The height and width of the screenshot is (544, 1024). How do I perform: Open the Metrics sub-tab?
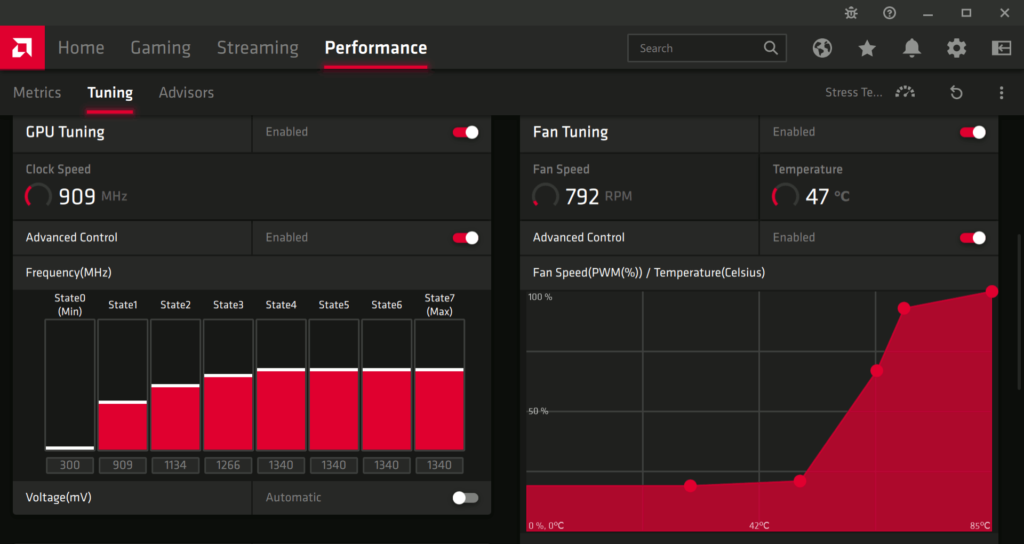[37, 92]
